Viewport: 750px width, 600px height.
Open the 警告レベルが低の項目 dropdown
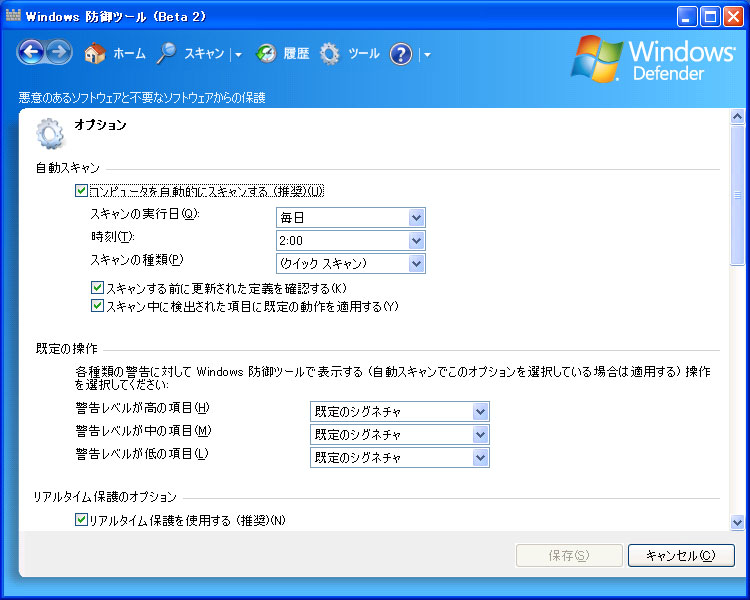click(400, 457)
